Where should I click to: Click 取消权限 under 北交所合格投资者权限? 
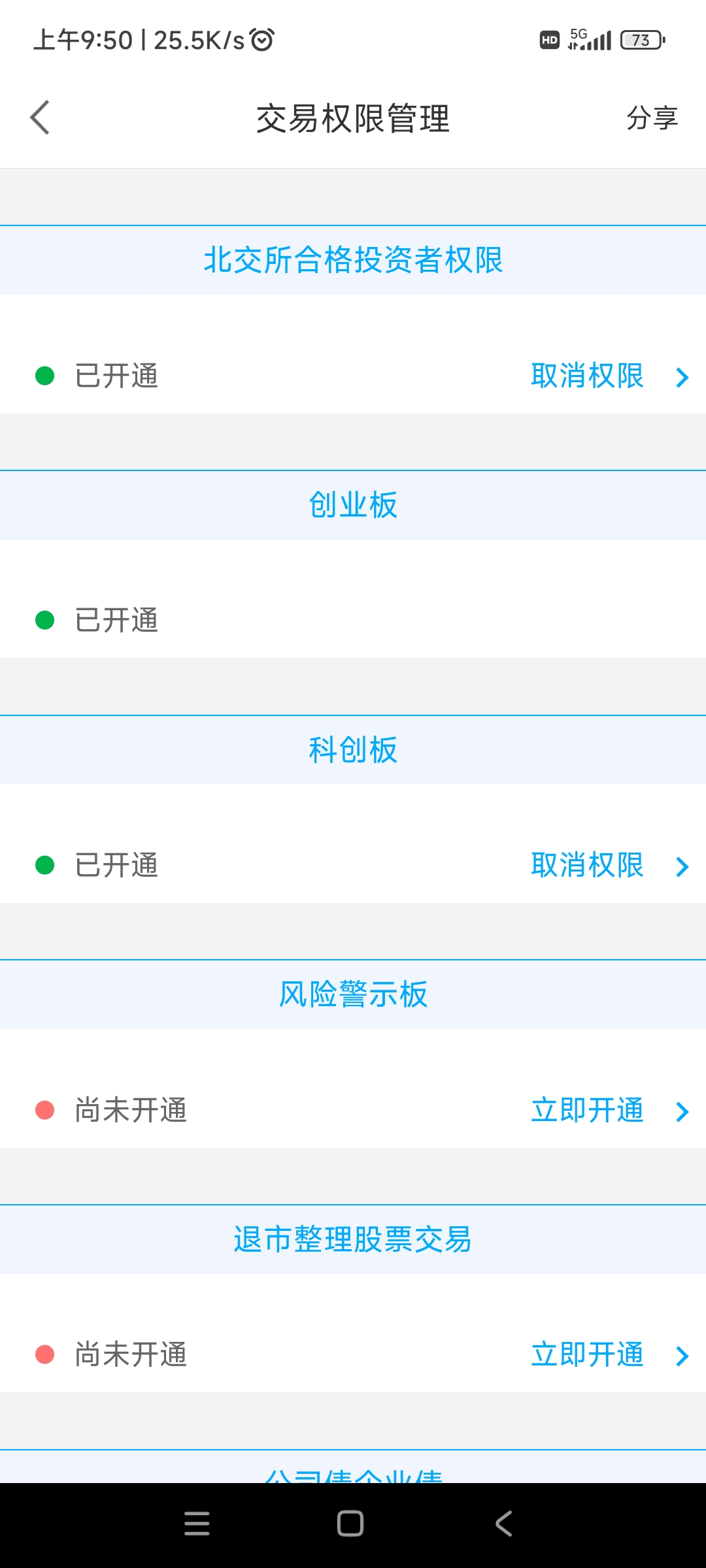tap(587, 376)
